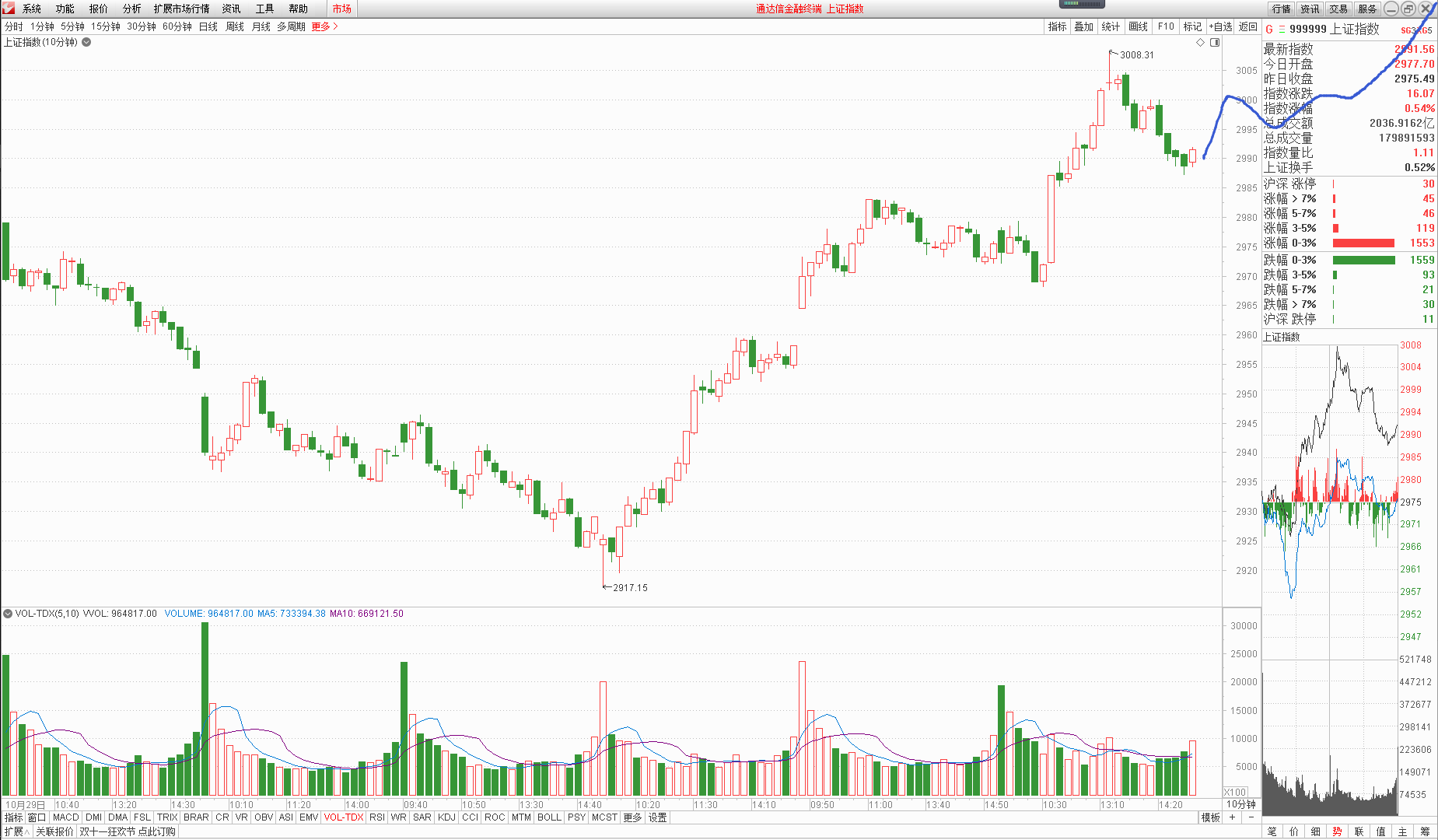Click the zoom out minus button
Screen dimensions: 1438x840
[1251, 817]
